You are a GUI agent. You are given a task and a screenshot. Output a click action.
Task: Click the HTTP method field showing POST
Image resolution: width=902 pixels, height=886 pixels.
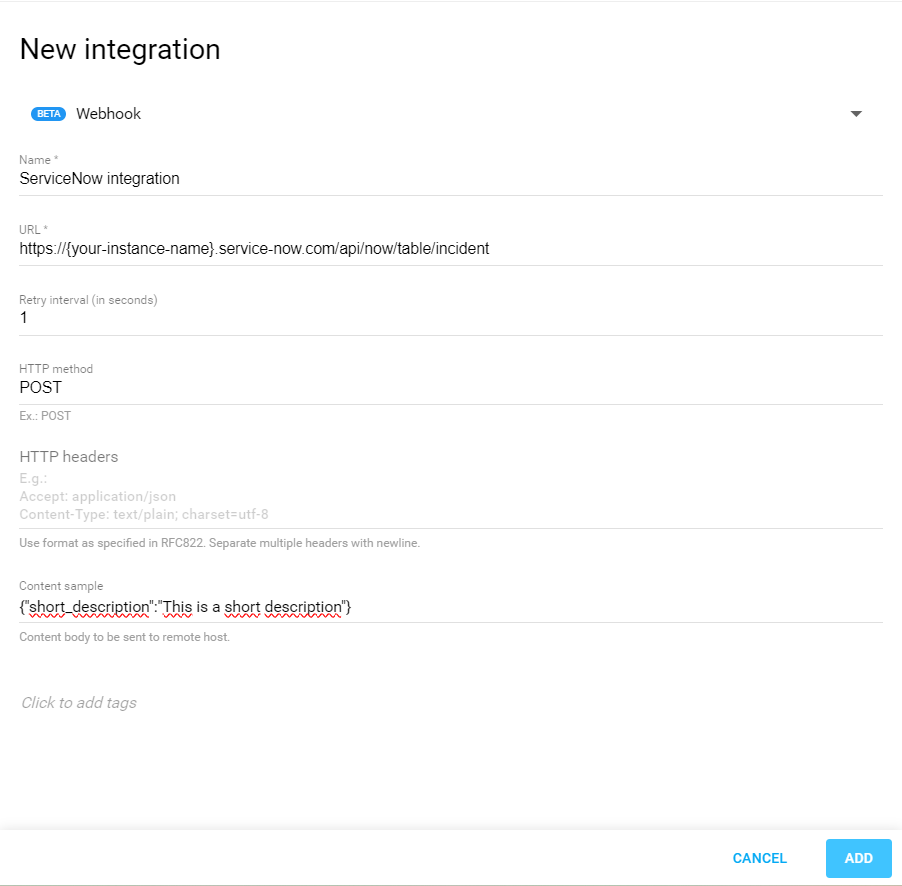[450, 388]
